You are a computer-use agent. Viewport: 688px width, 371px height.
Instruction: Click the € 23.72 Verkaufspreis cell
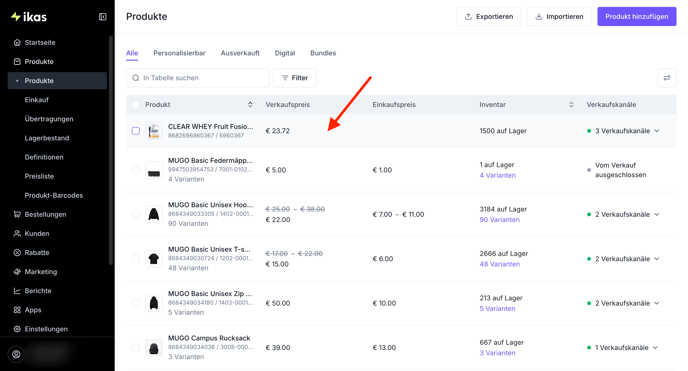(x=277, y=131)
